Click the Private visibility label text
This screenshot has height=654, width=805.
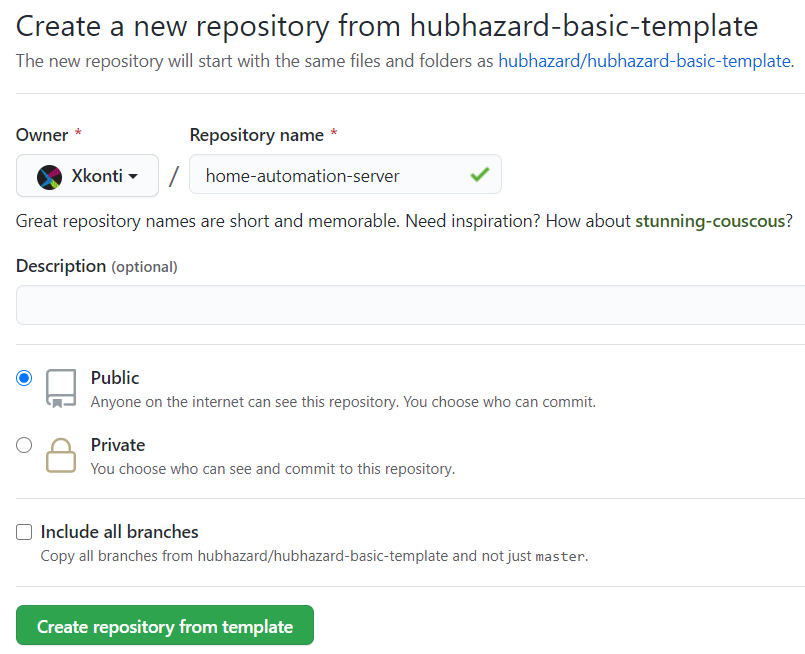coord(119,444)
